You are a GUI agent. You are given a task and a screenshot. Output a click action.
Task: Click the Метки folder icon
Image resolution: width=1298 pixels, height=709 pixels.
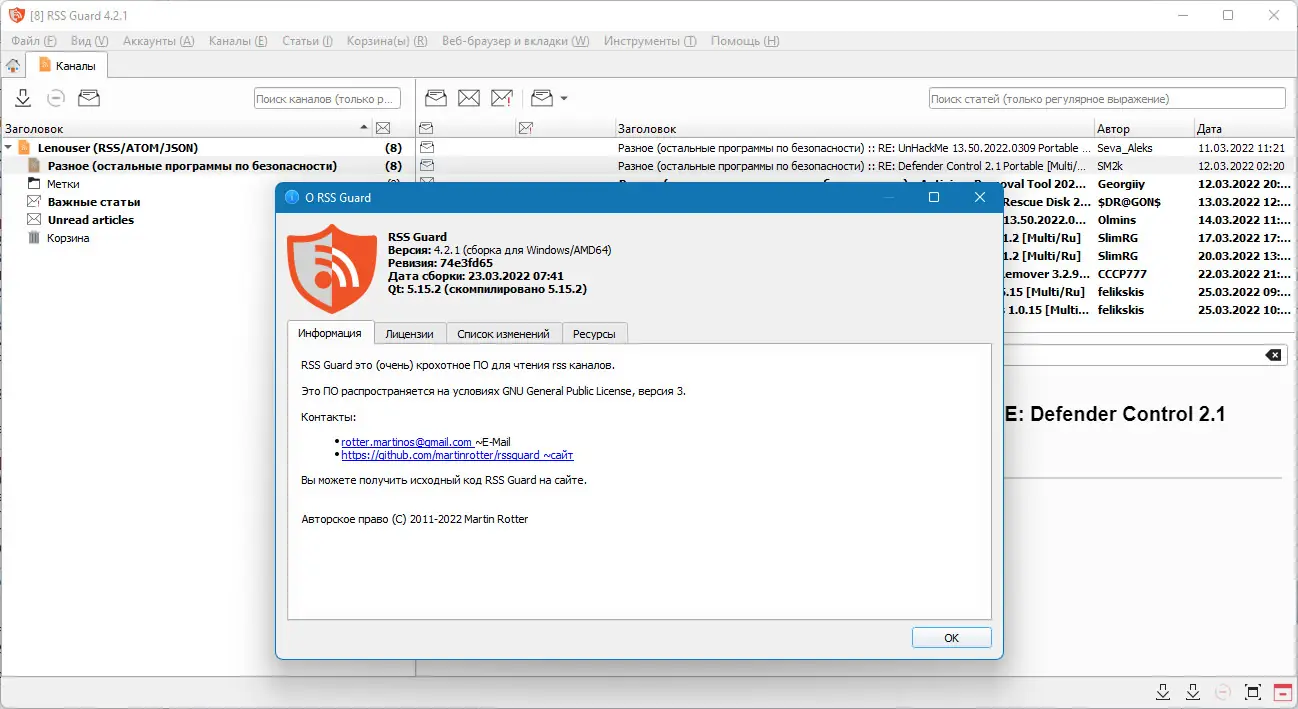[34, 184]
